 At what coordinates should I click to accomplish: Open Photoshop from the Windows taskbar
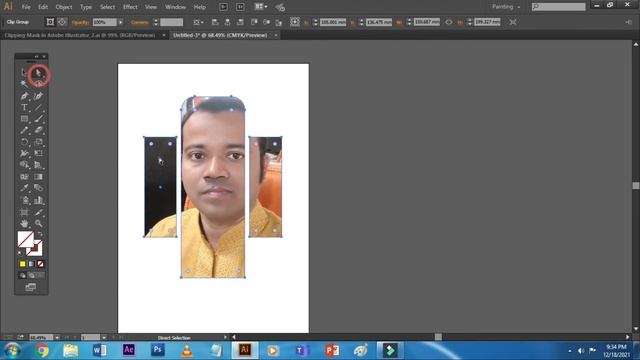tap(158, 350)
